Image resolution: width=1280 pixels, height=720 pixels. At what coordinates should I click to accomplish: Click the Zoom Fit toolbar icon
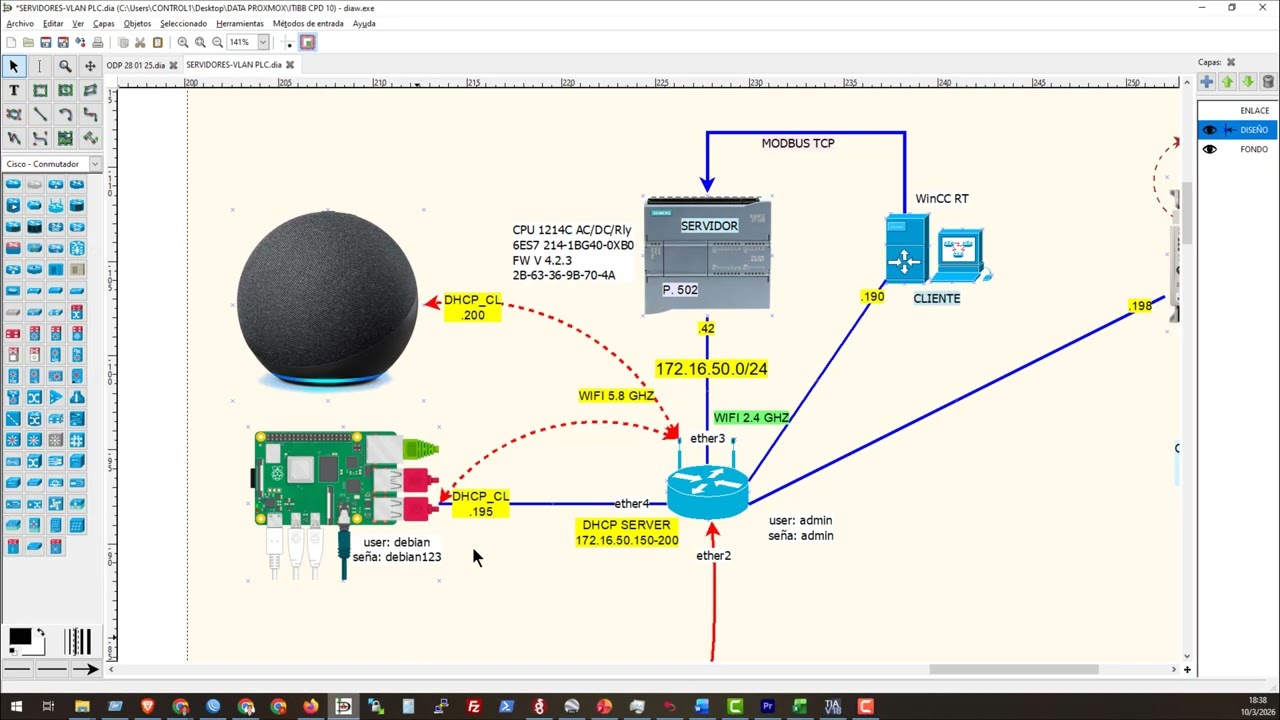(200, 42)
